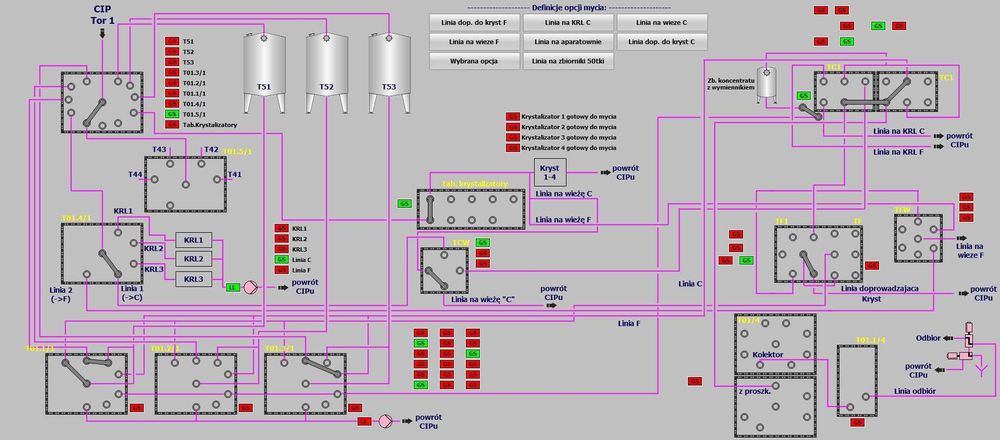Click the GS indicator labeled T01.3/1
Screen dimensions: 1000x440
tap(172, 73)
